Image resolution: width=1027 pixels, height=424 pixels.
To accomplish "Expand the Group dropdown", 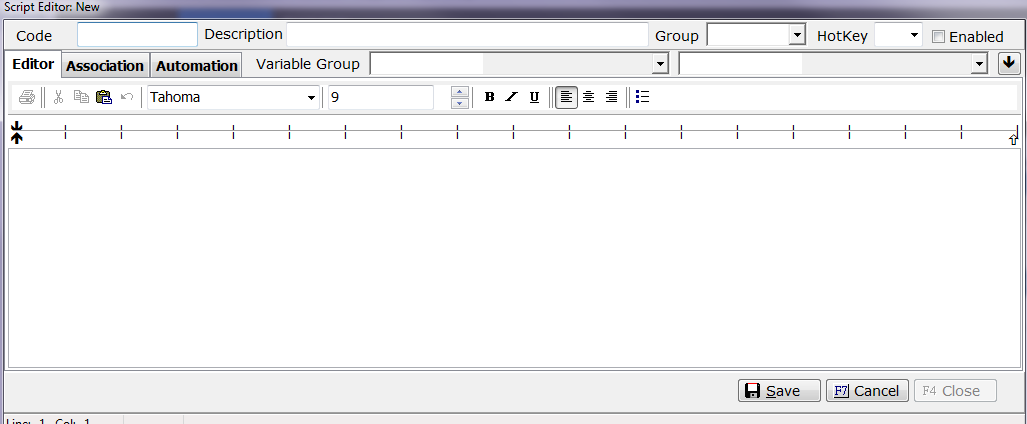I will [797, 36].
